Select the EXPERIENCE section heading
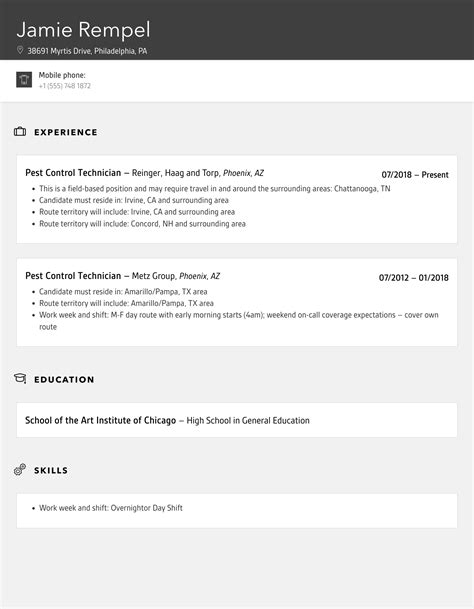Screen dimensions: 474x609 pyautogui.click(x=66, y=132)
